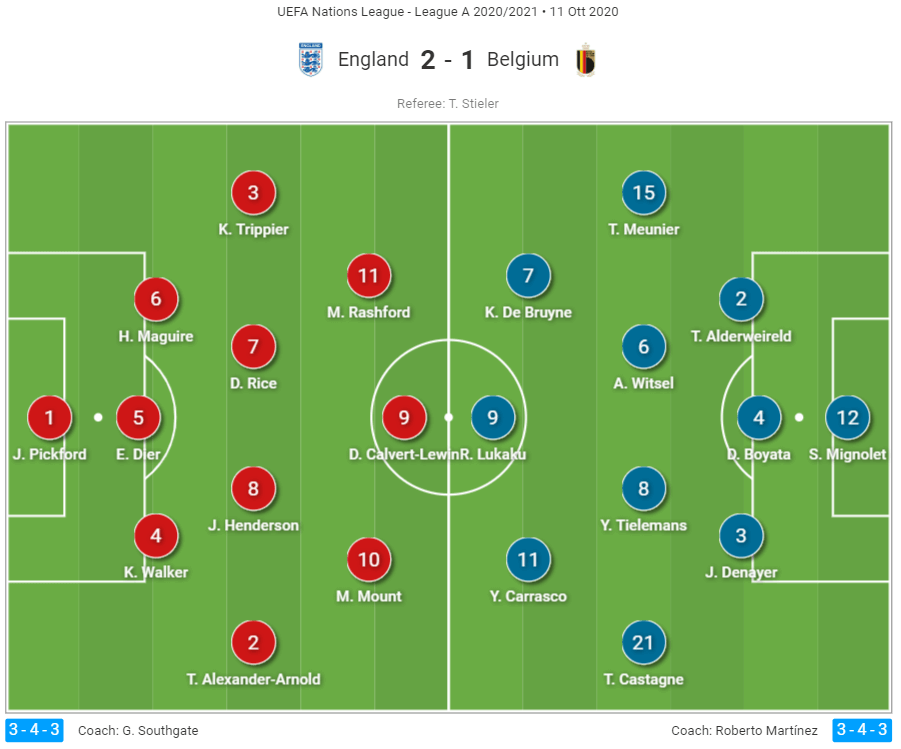Click the Y. Tielemans name label
901x749 pixels.
[643, 525]
